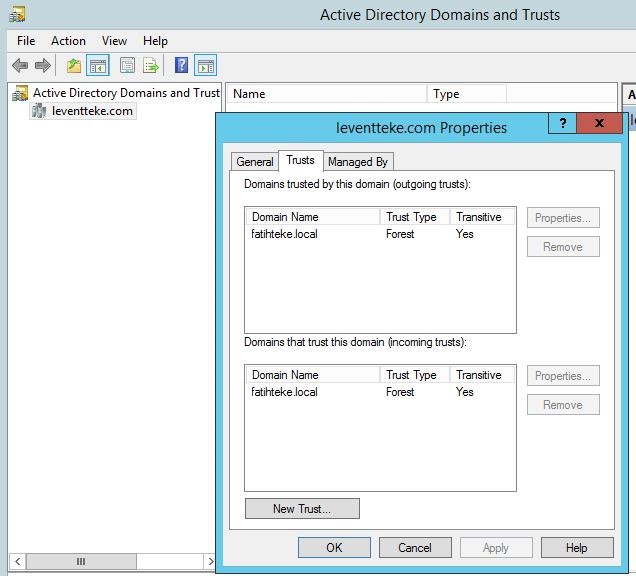The height and width of the screenshot is (576, 636).
Task: Click Yes transitive value in incoming trusts row
Action: pyautogui.click(x=464, y=392)
